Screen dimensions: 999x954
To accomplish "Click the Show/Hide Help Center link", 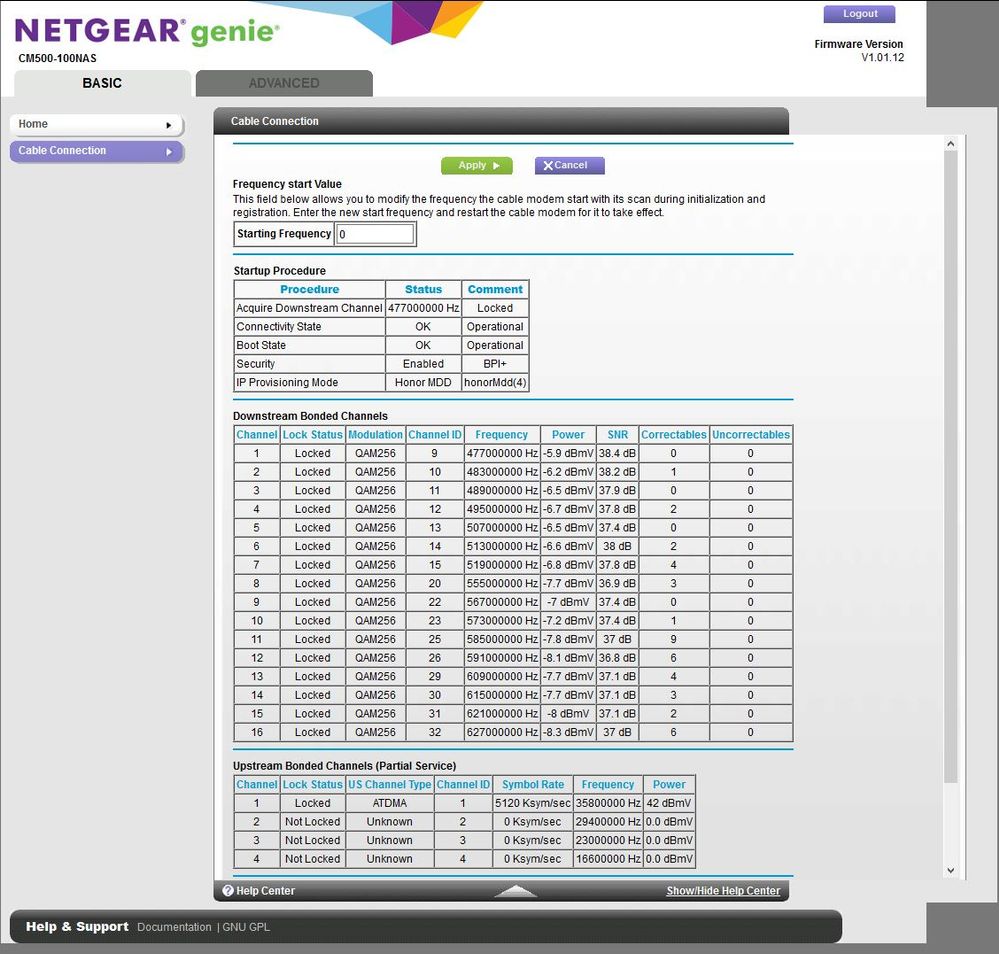I will click(723, 890).
